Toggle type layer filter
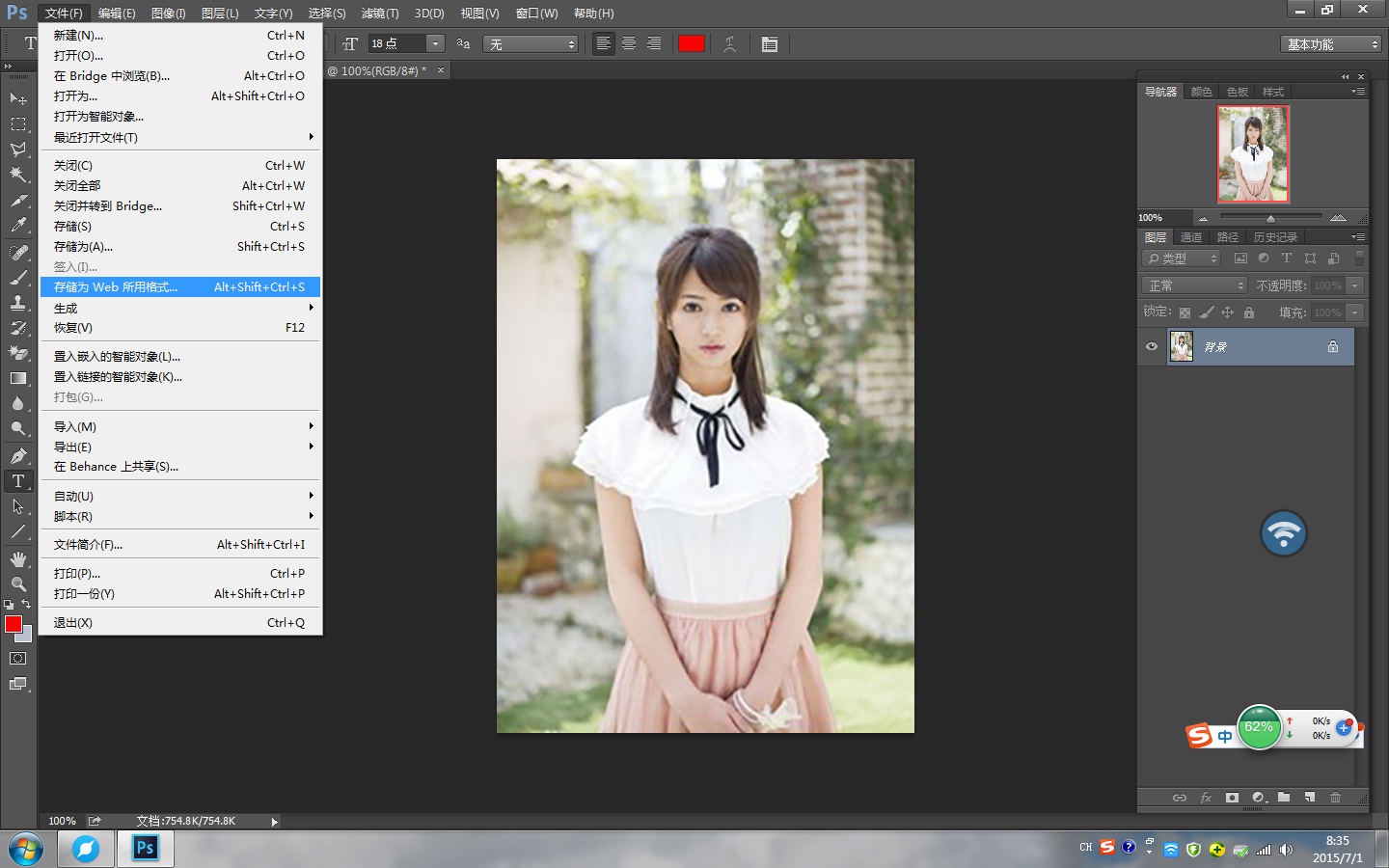 click(x=1287, y=258)
